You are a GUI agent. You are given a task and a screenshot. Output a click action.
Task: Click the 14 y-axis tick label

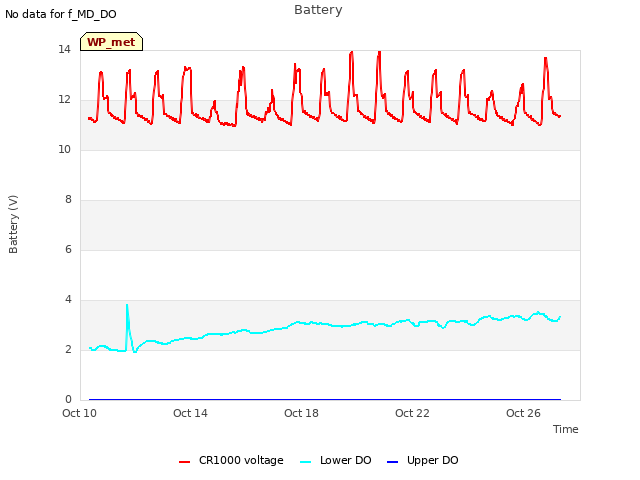64,49
